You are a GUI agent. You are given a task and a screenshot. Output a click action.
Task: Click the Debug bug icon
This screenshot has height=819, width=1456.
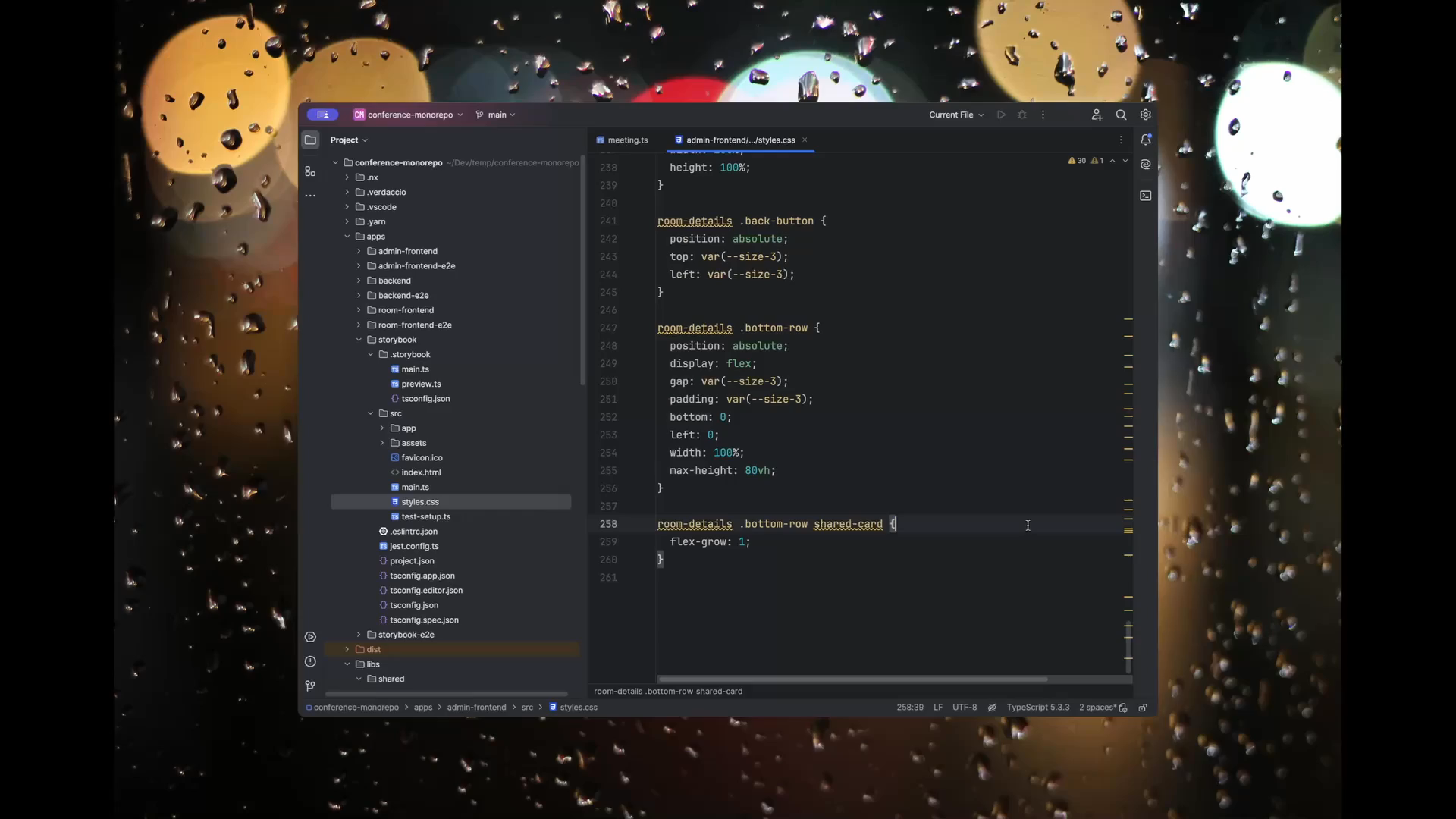pos(1022,115)
